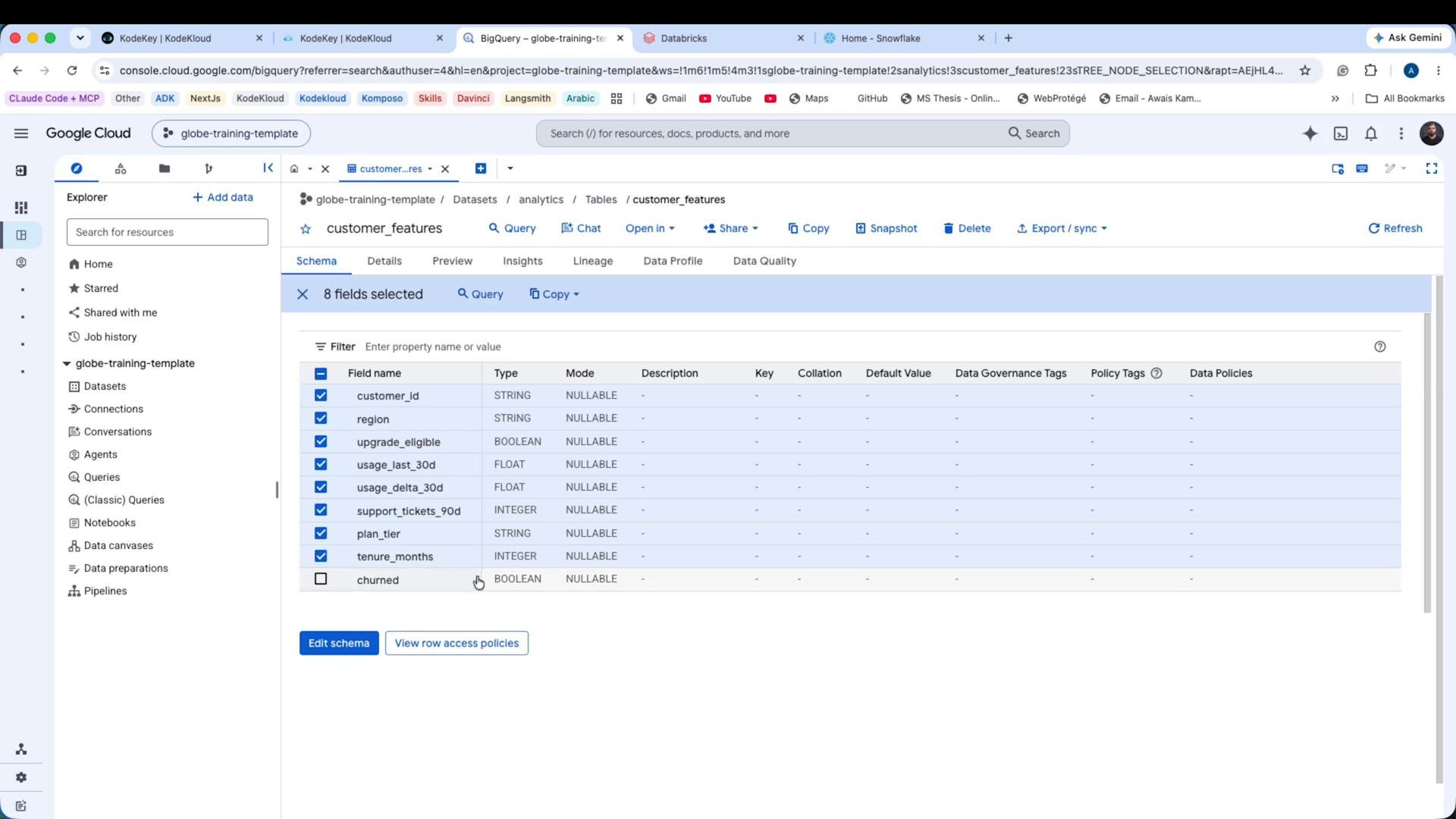Click the top Google Cloud search bar
The height and width of the screenshot is (819, 1456).
tap(802, 133)
